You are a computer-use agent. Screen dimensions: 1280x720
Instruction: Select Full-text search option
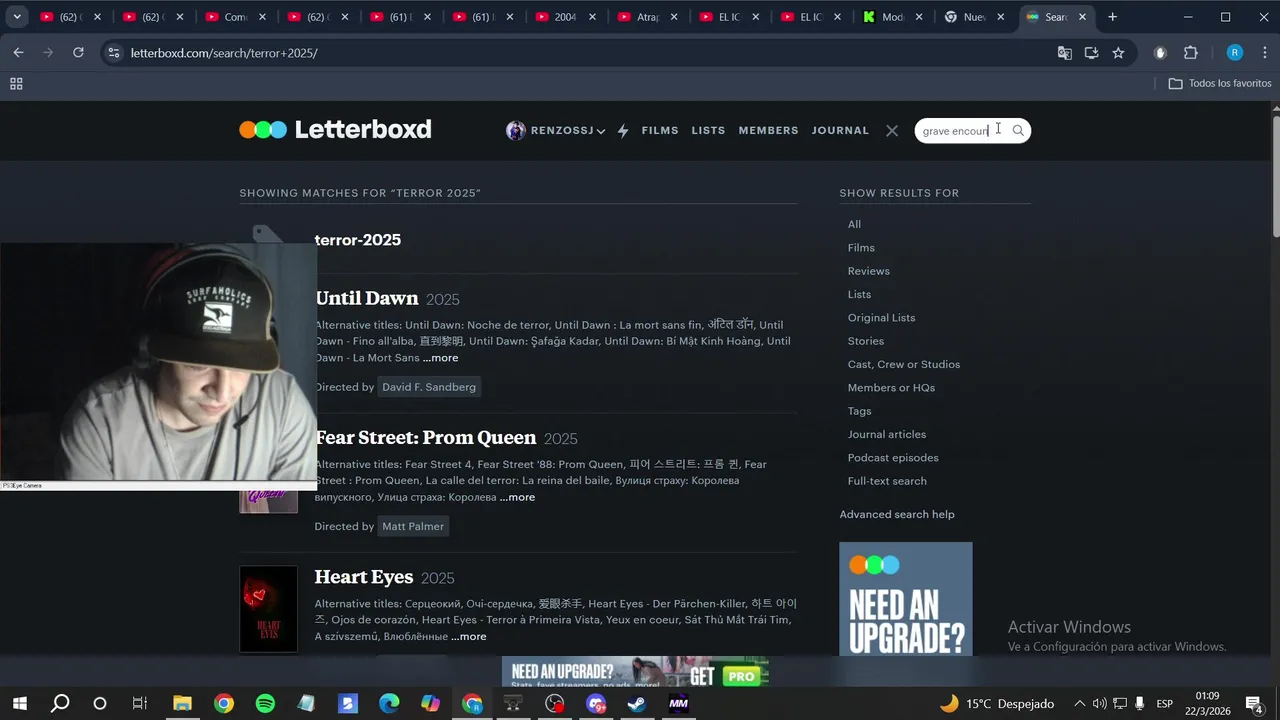point(887,481)
